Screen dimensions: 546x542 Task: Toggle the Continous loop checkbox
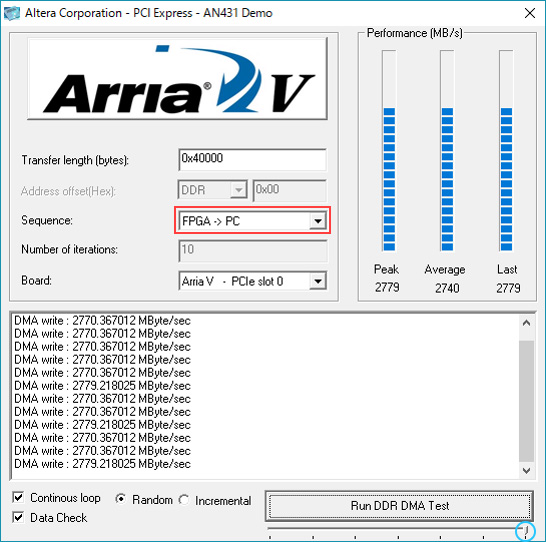(x=18, y=497)
